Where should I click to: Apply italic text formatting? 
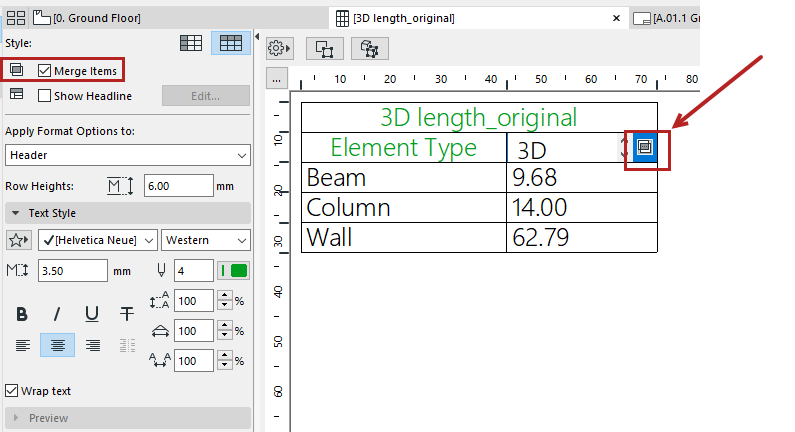click(x=57, y=314)
